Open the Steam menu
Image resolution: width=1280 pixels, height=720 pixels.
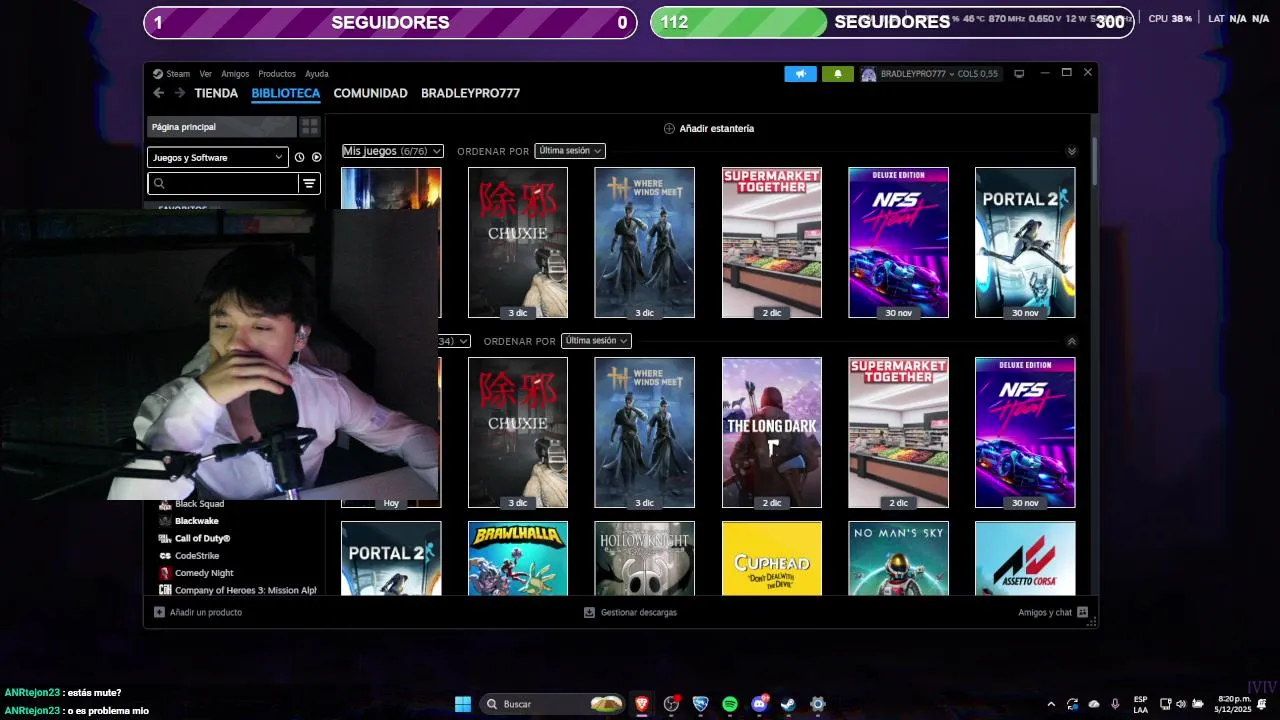point(178,74)
